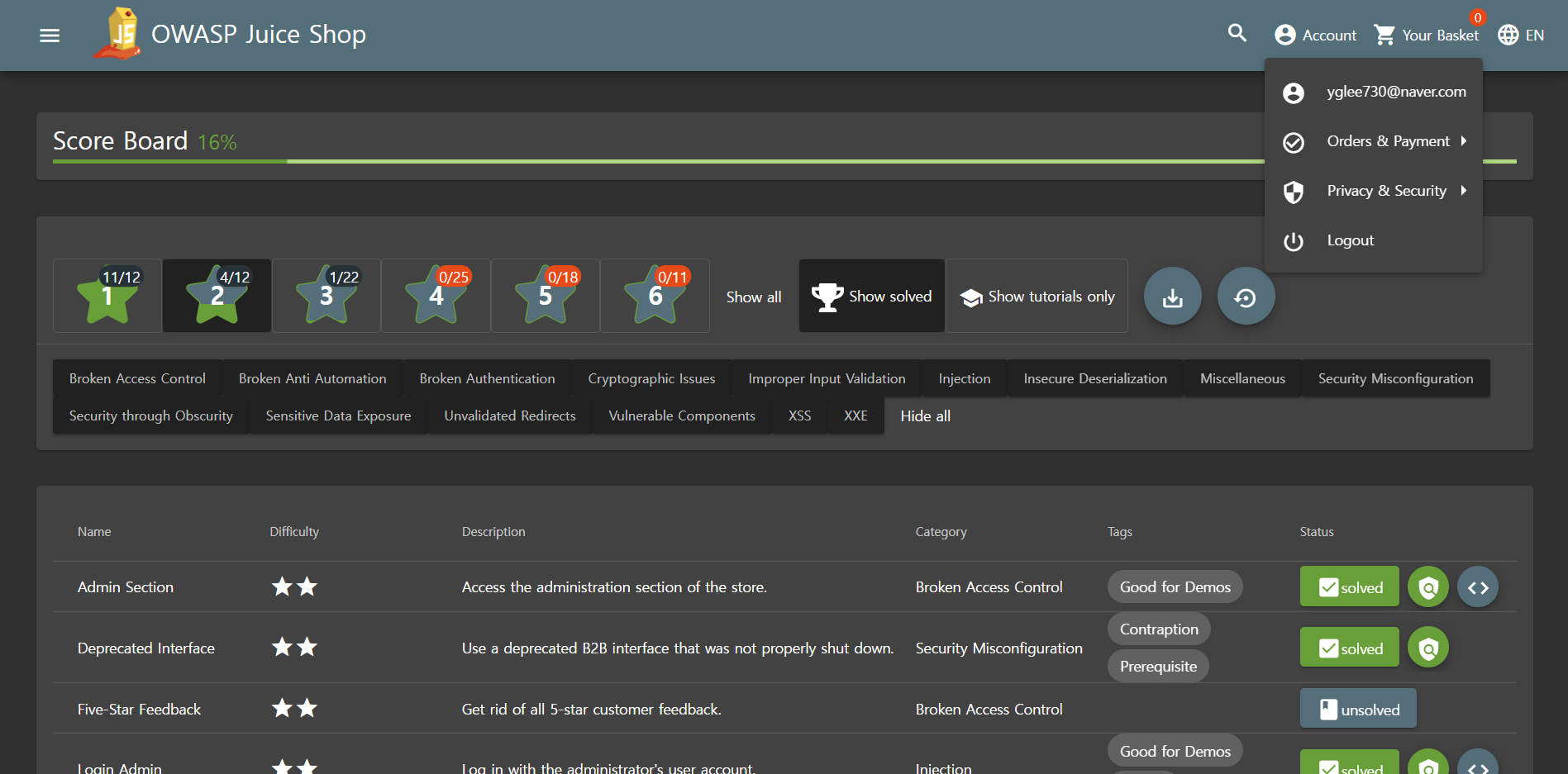This screenshot has width=1568, height=774.
Task: Click the Admin Section challenge name
Action: pyautogui.click(x=126, y=586)
